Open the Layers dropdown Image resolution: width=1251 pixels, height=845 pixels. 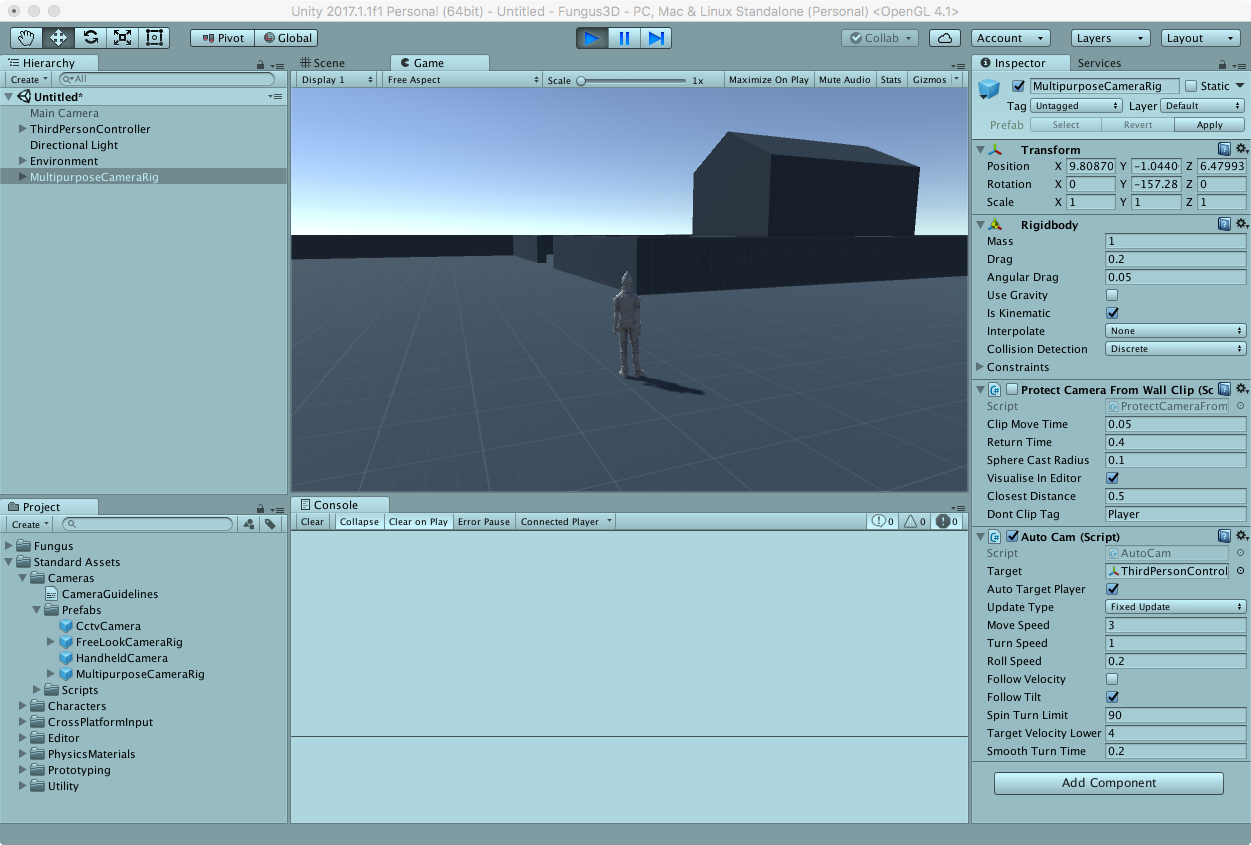point(1111,38)
